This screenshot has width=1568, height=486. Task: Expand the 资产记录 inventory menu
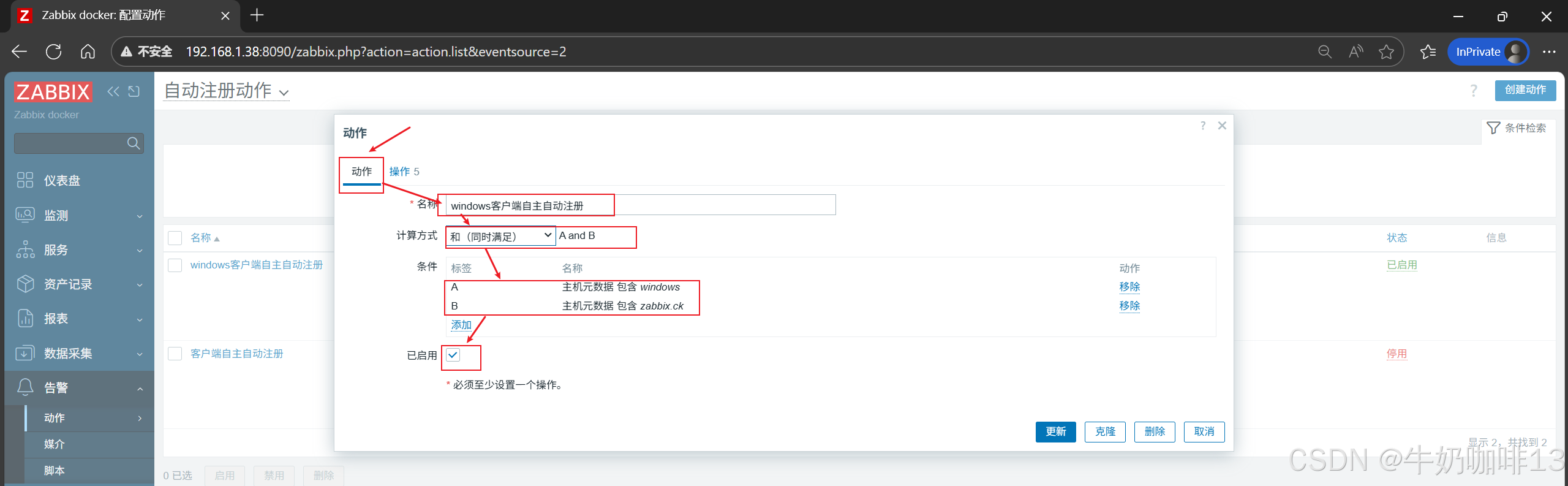pos(80,284)
